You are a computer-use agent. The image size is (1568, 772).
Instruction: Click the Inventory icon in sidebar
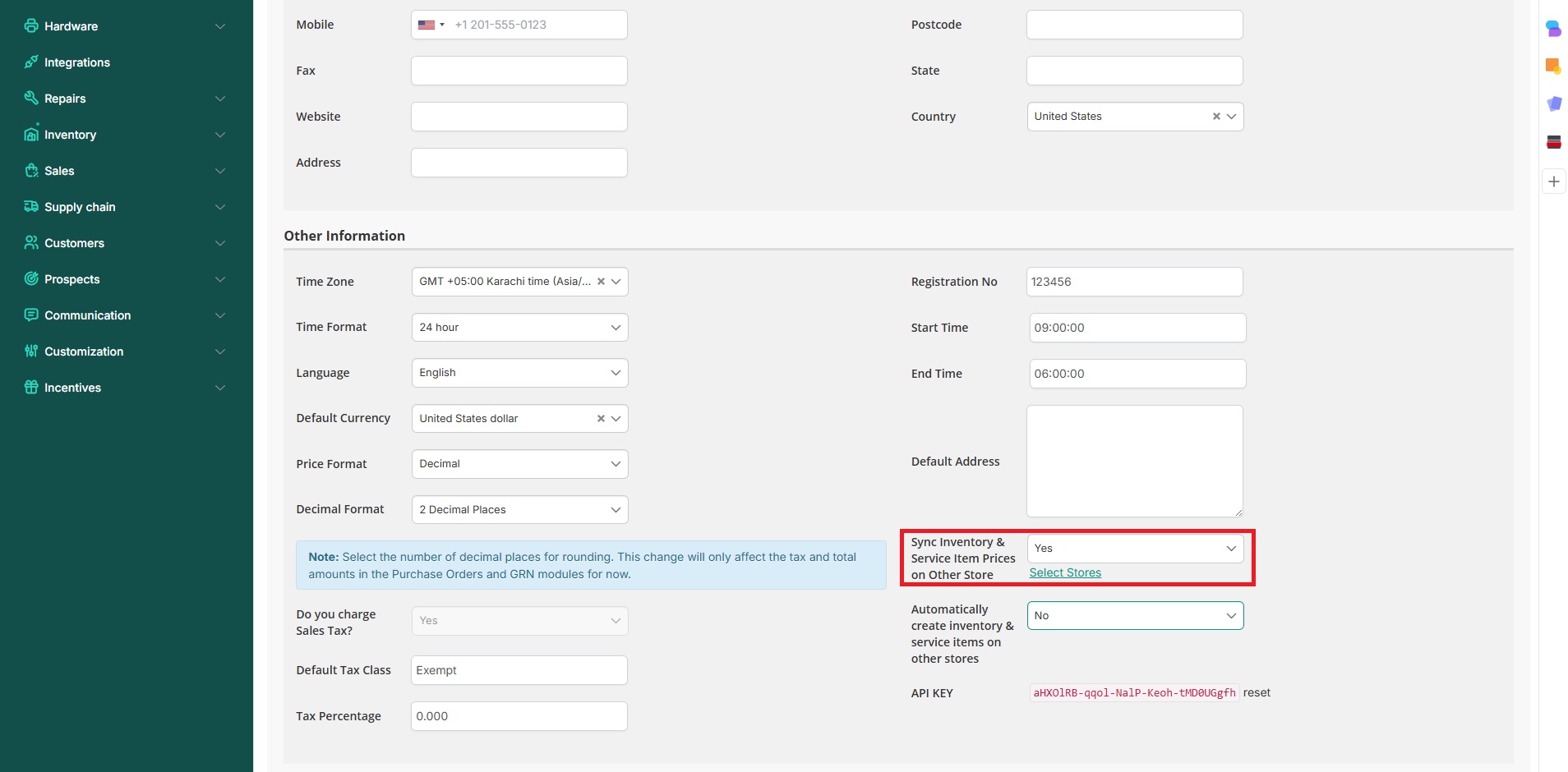(x=31, y=134)
